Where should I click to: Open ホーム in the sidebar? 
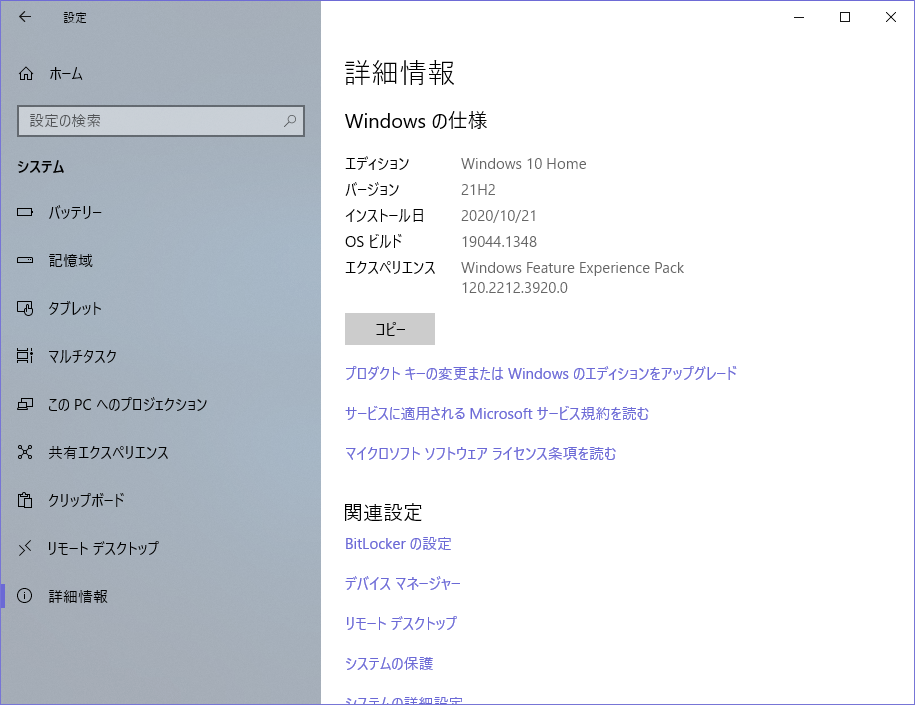[x=160, y=74]
